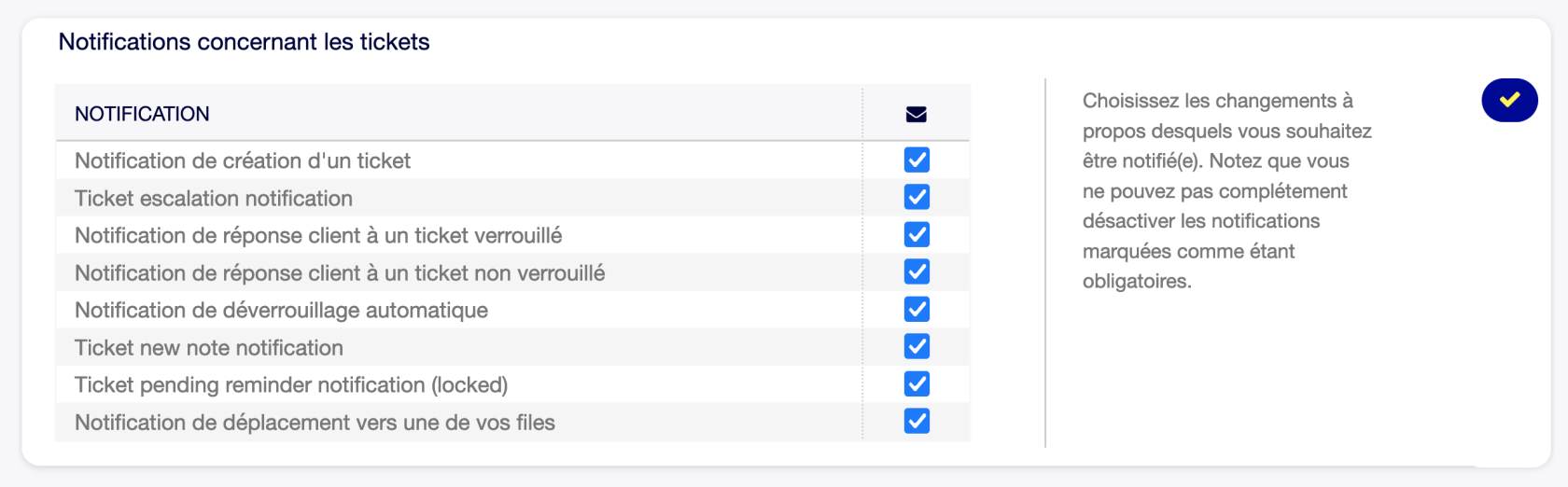Viewport: 1568px width, 487px height.
Task: Toggle Ticket pending reminder (locked) checkbox
Action: 917,384
